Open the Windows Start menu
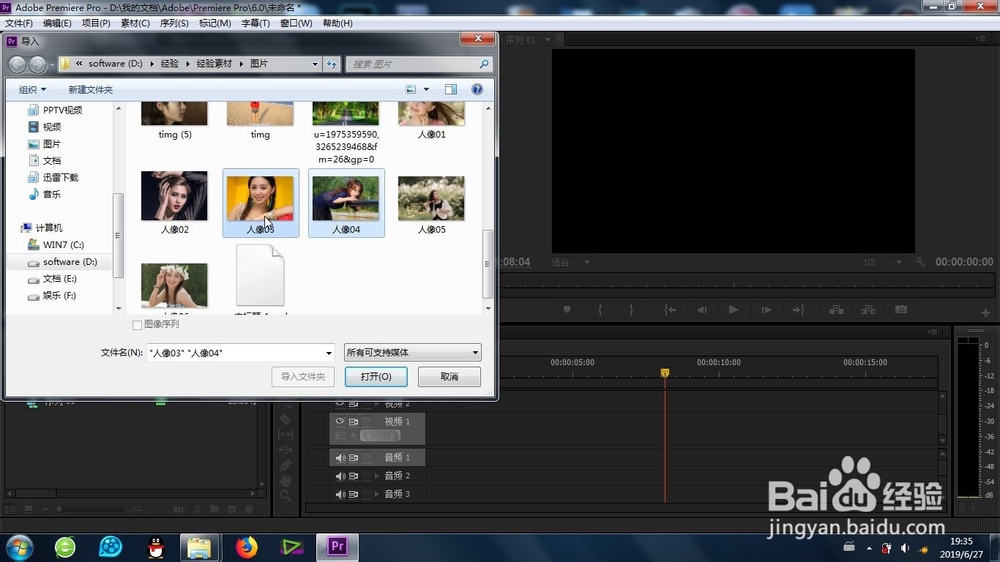Screen dimensions: 1000x562 coord(19,547)
